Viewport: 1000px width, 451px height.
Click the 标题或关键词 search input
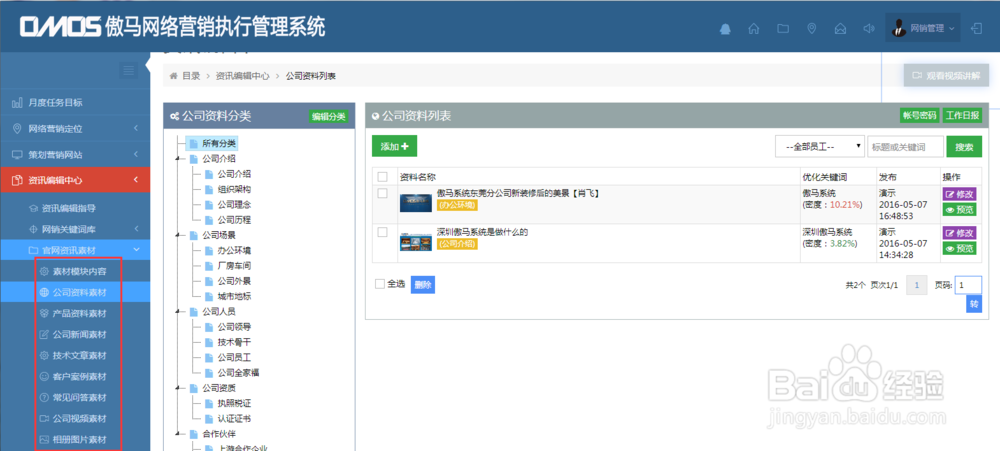[905, 146]
